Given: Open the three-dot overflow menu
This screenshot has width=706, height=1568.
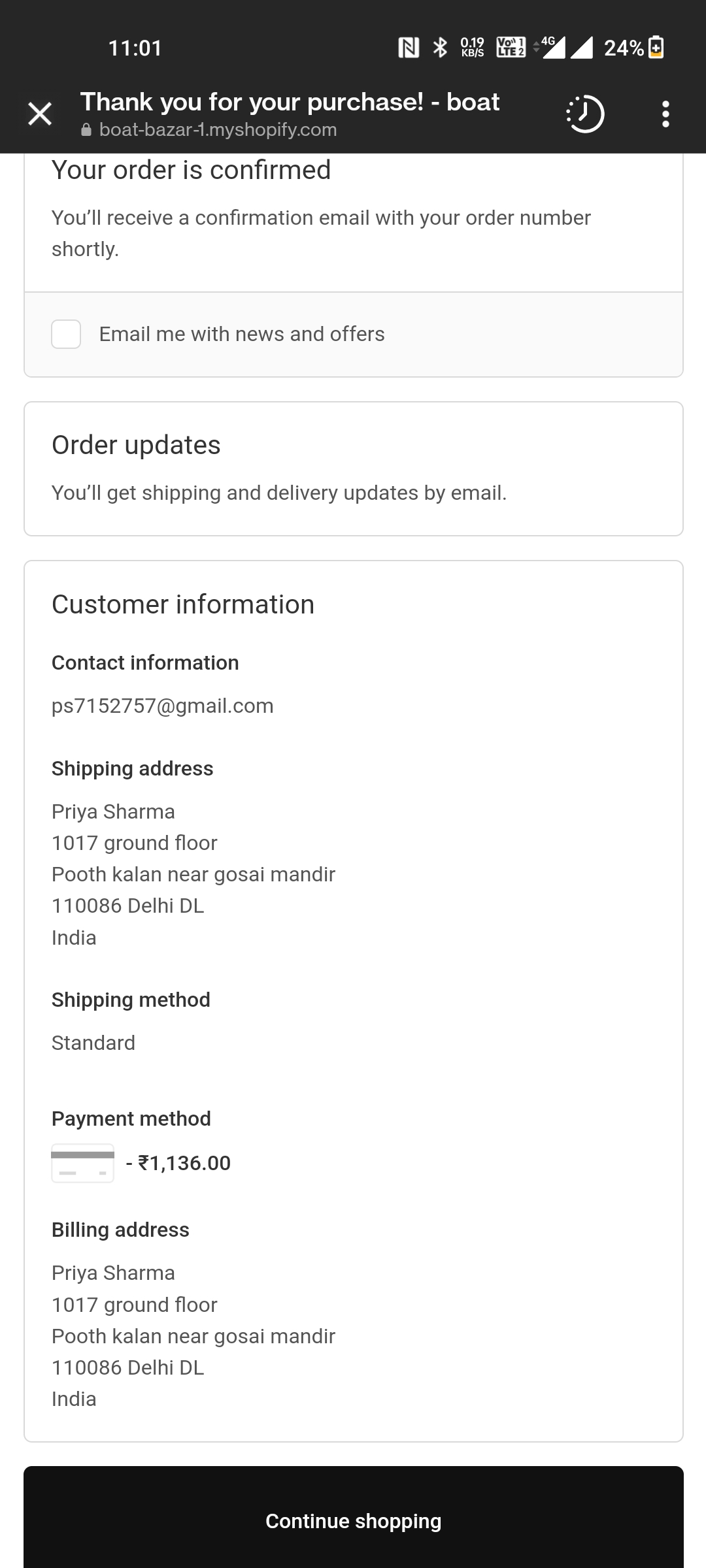Looking at the screenshot, I should tap(665, 114).
